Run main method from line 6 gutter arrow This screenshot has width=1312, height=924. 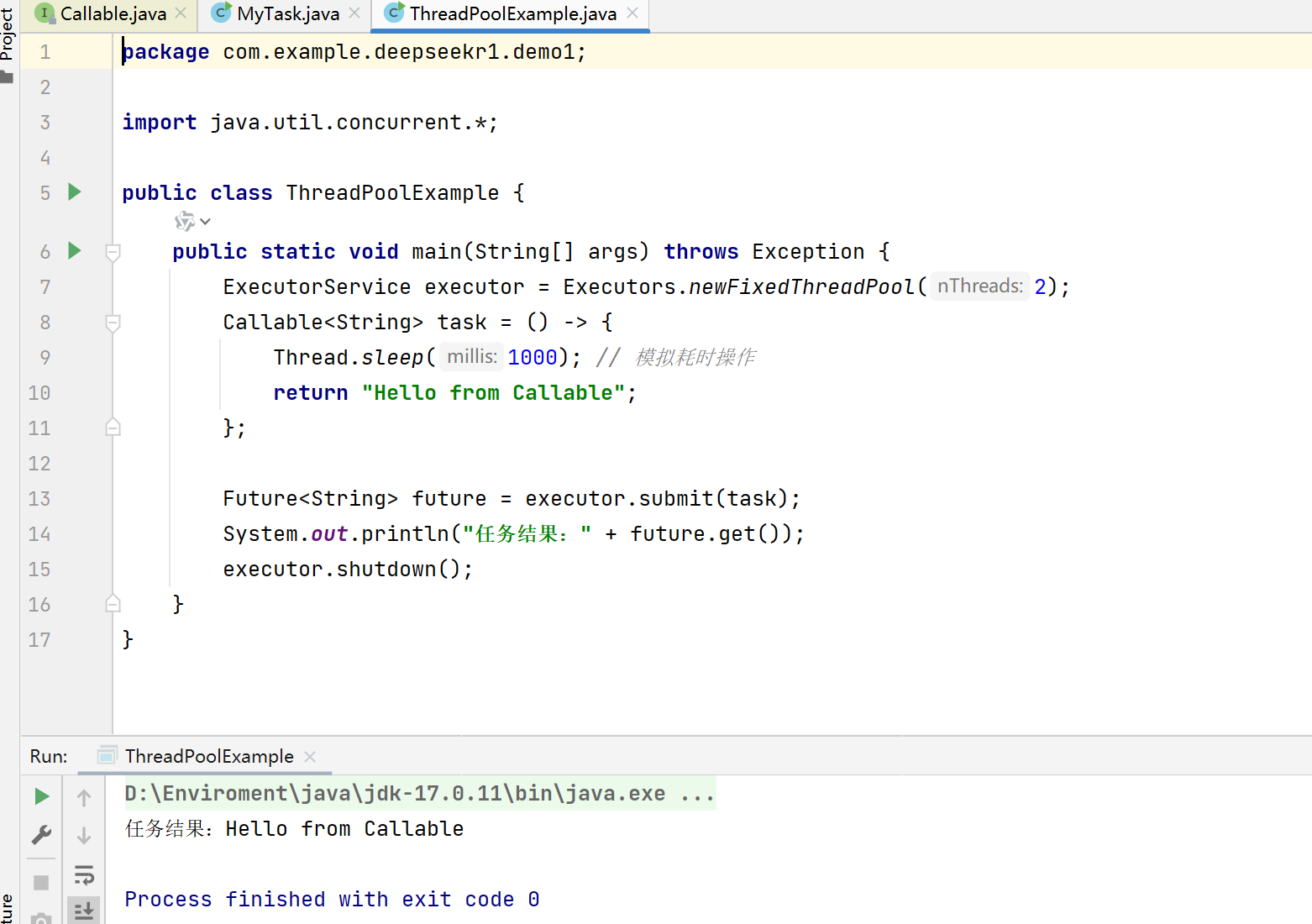74,250
